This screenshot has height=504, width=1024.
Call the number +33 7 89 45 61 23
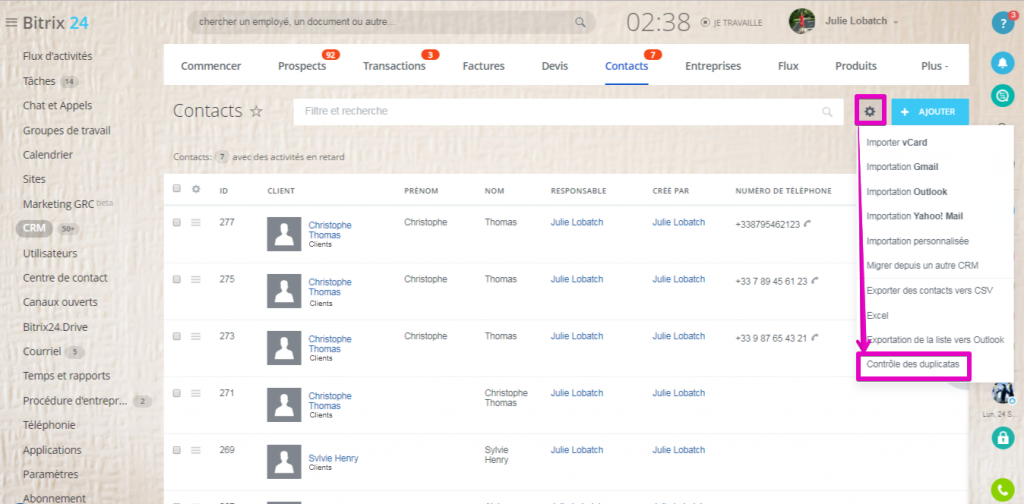815,281
